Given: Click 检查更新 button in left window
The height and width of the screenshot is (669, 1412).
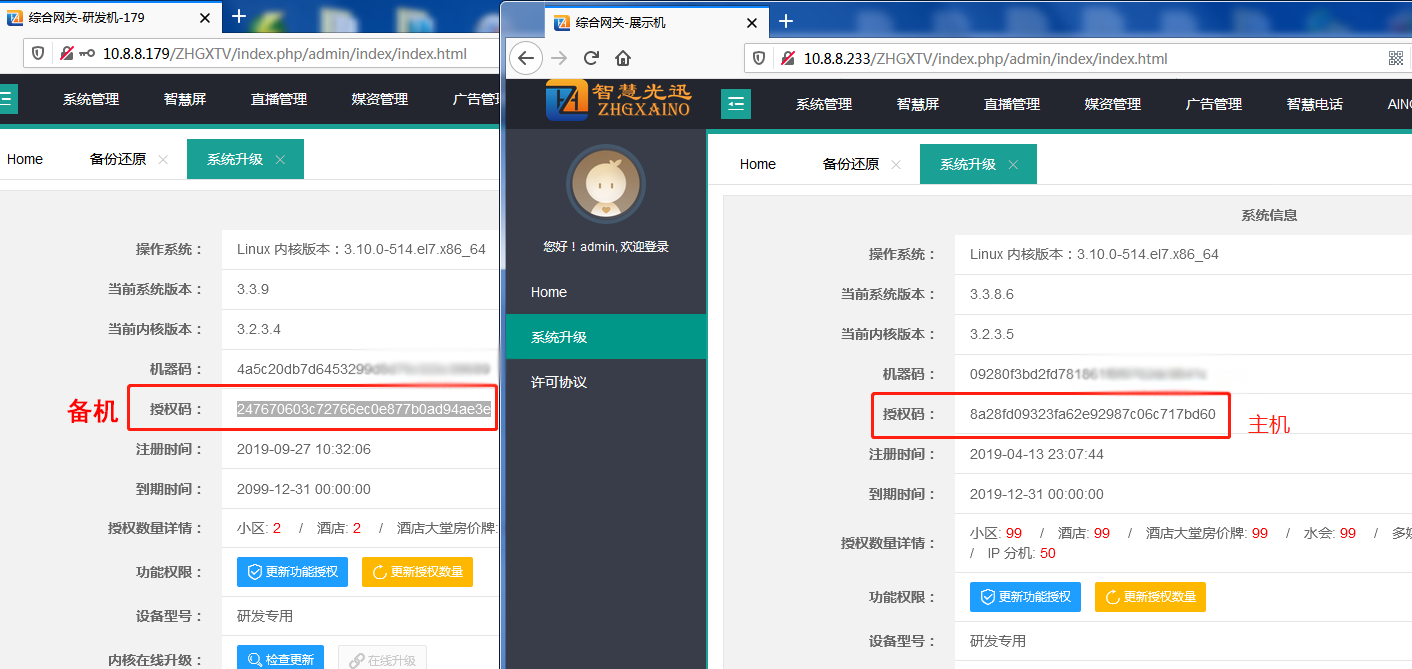Looking at the screenshot, I should (280, 659).
